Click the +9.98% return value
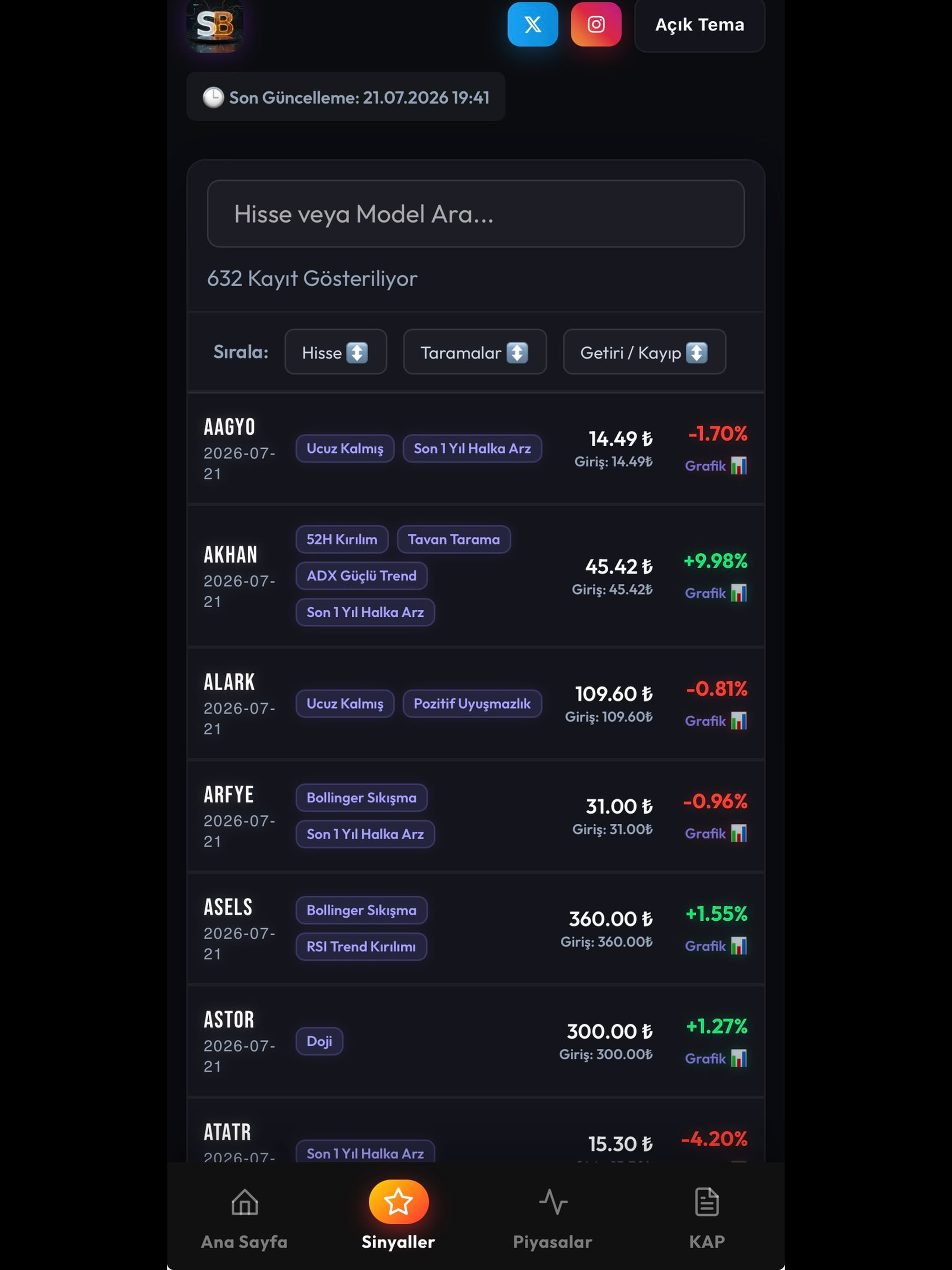Screen dimensions: 952x1270 (x=715, y=561)
